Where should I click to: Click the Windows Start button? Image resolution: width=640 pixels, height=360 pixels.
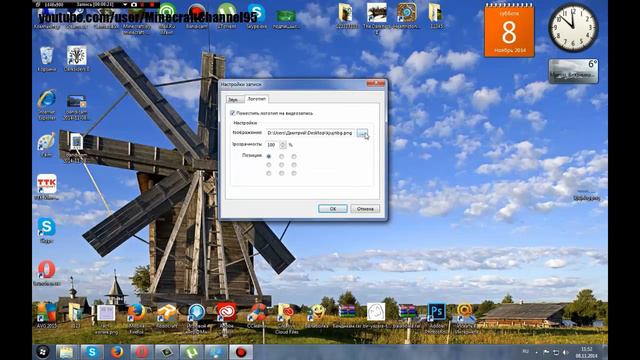(x=42, y=351)
